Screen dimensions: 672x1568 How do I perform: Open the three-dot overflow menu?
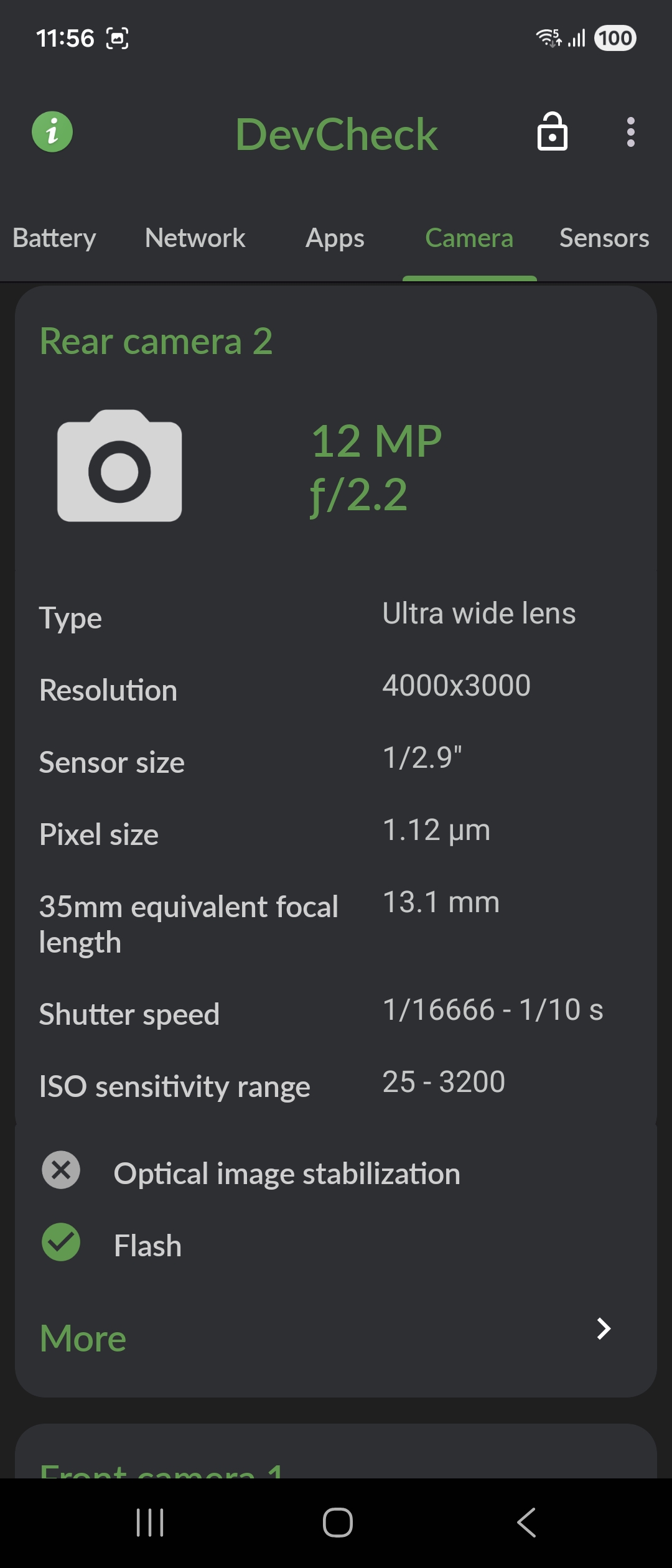click(x=631, y=132)
